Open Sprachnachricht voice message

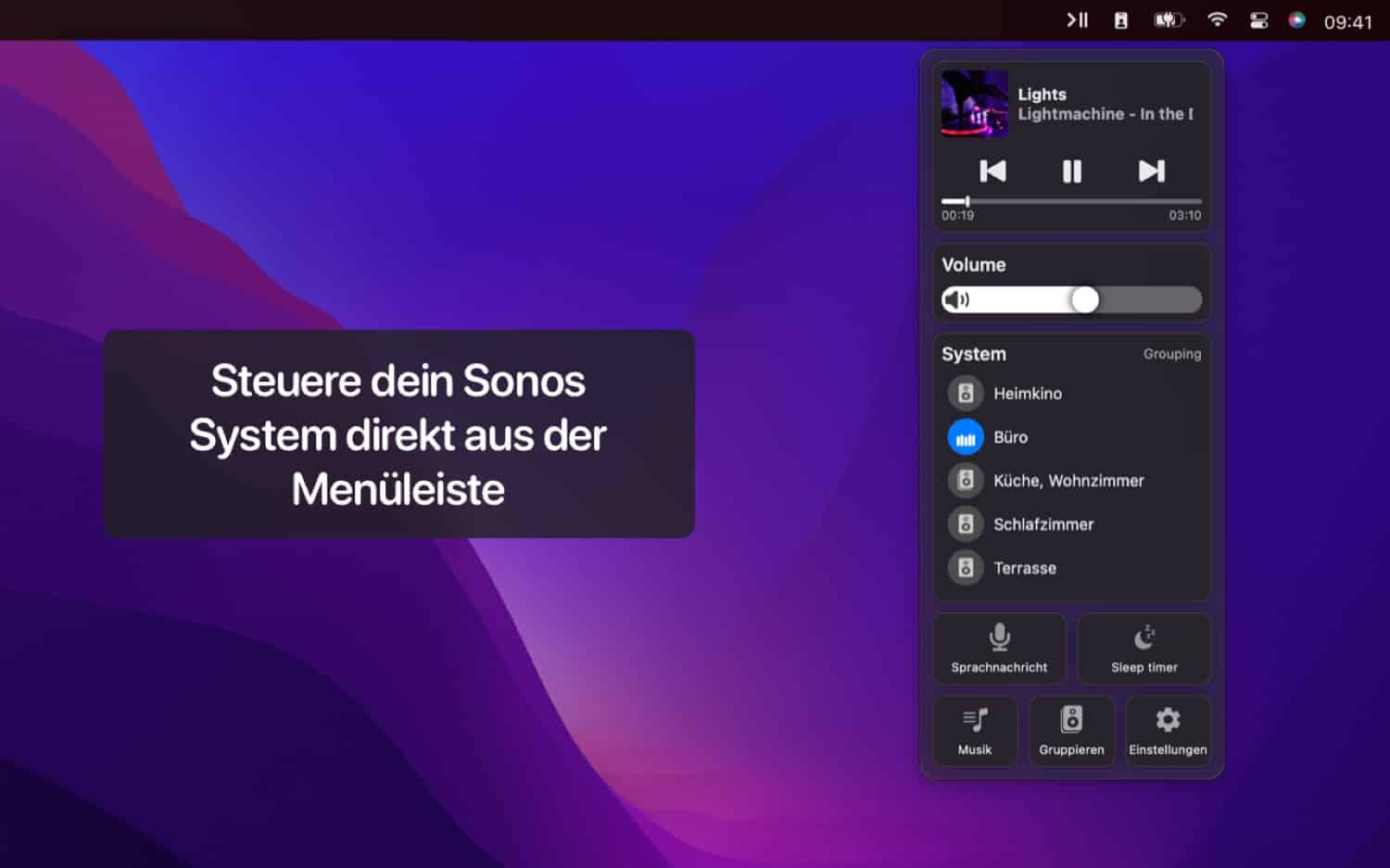click(999, 648)
